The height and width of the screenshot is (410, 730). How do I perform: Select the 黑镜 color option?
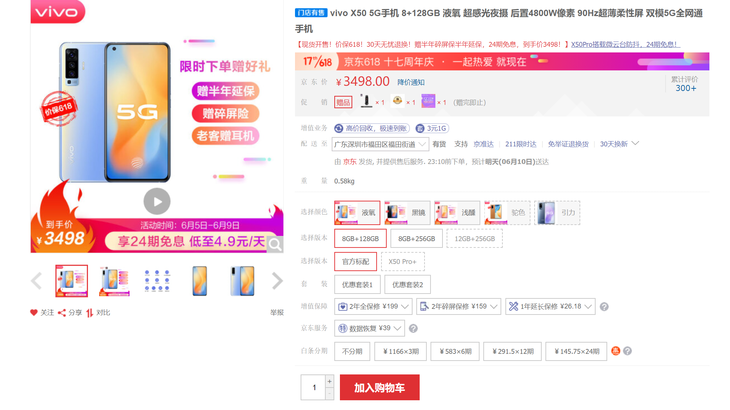pos(407,213)
